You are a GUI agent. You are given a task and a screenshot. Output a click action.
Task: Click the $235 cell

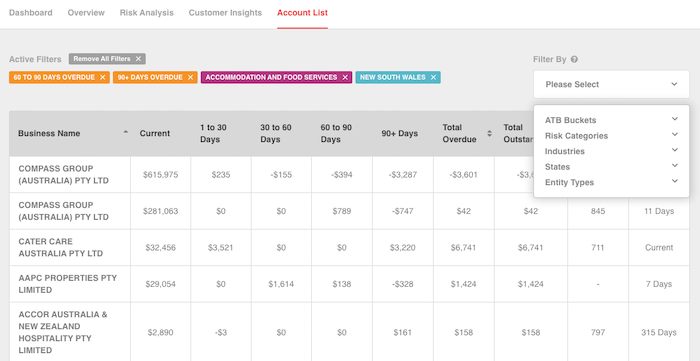pos(221,175)
